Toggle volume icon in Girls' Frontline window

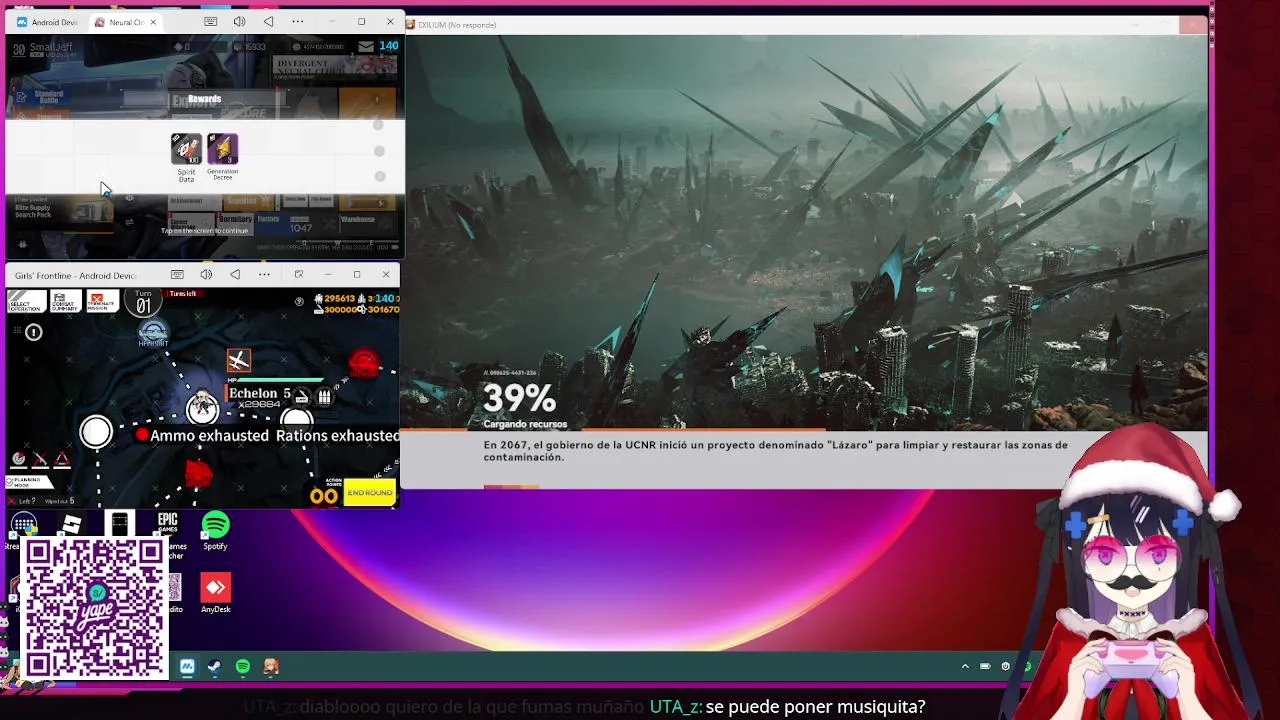[206, 275]
